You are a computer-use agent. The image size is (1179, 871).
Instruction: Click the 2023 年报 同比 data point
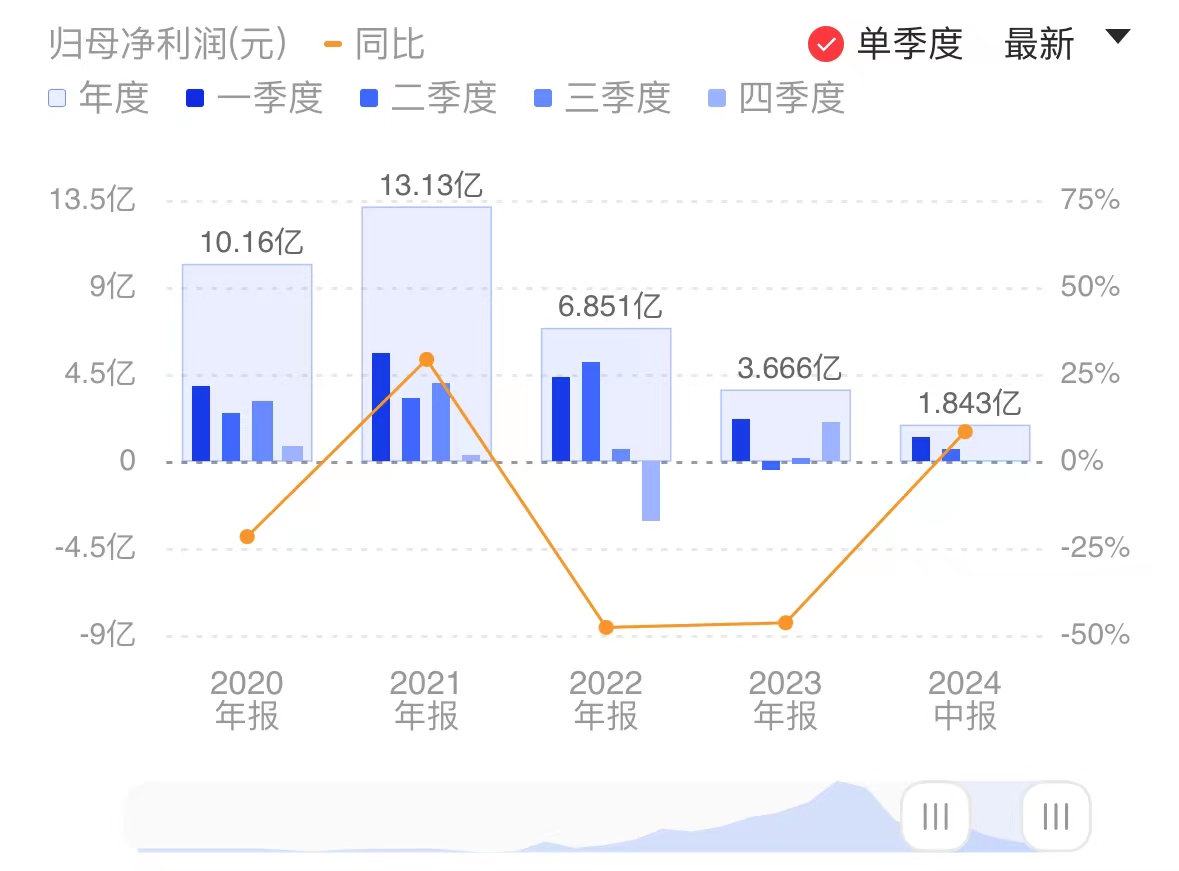pos(785,623)
